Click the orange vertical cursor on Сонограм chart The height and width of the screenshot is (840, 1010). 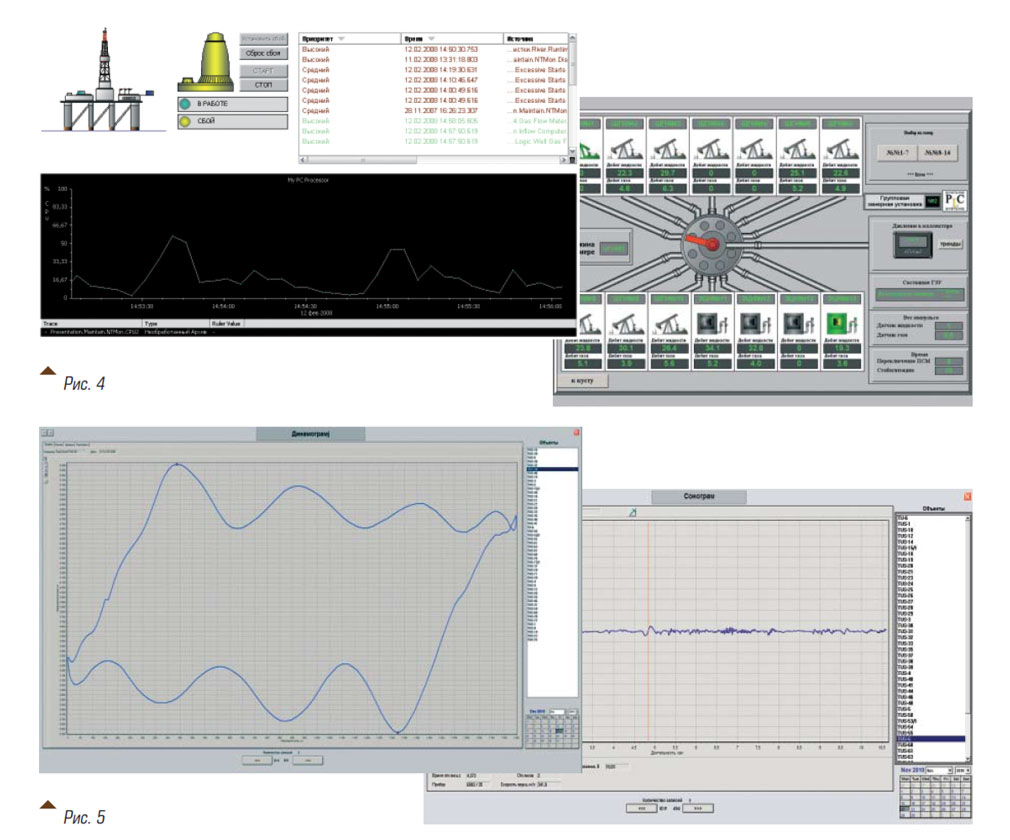(x=648, y=631)
